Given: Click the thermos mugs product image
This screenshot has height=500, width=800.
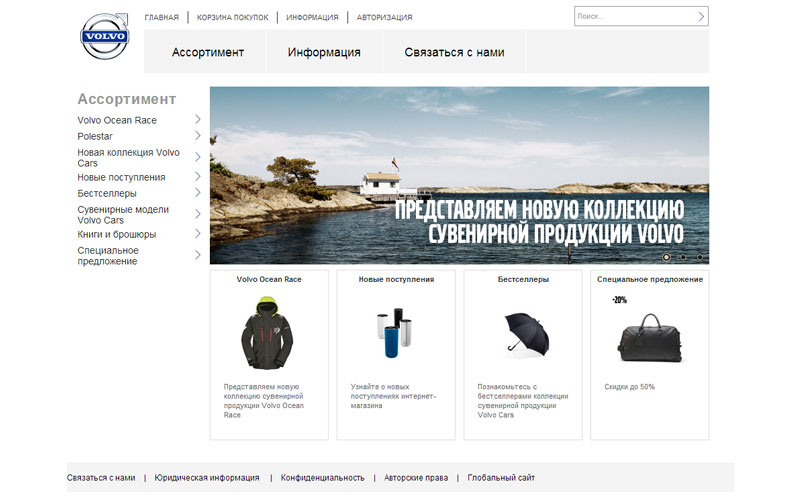Looking at the screenshot, I should [394, 333].
